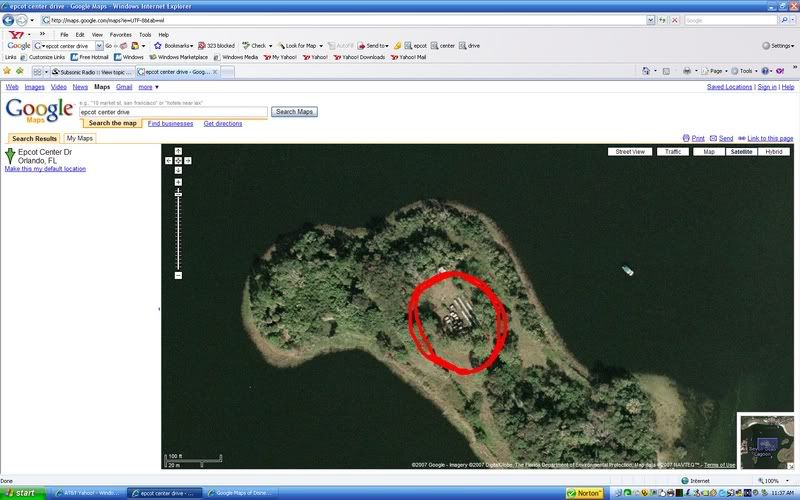Click the Norton tray button on the taskbar
800x500 pixels.
(x=584, y=493)
